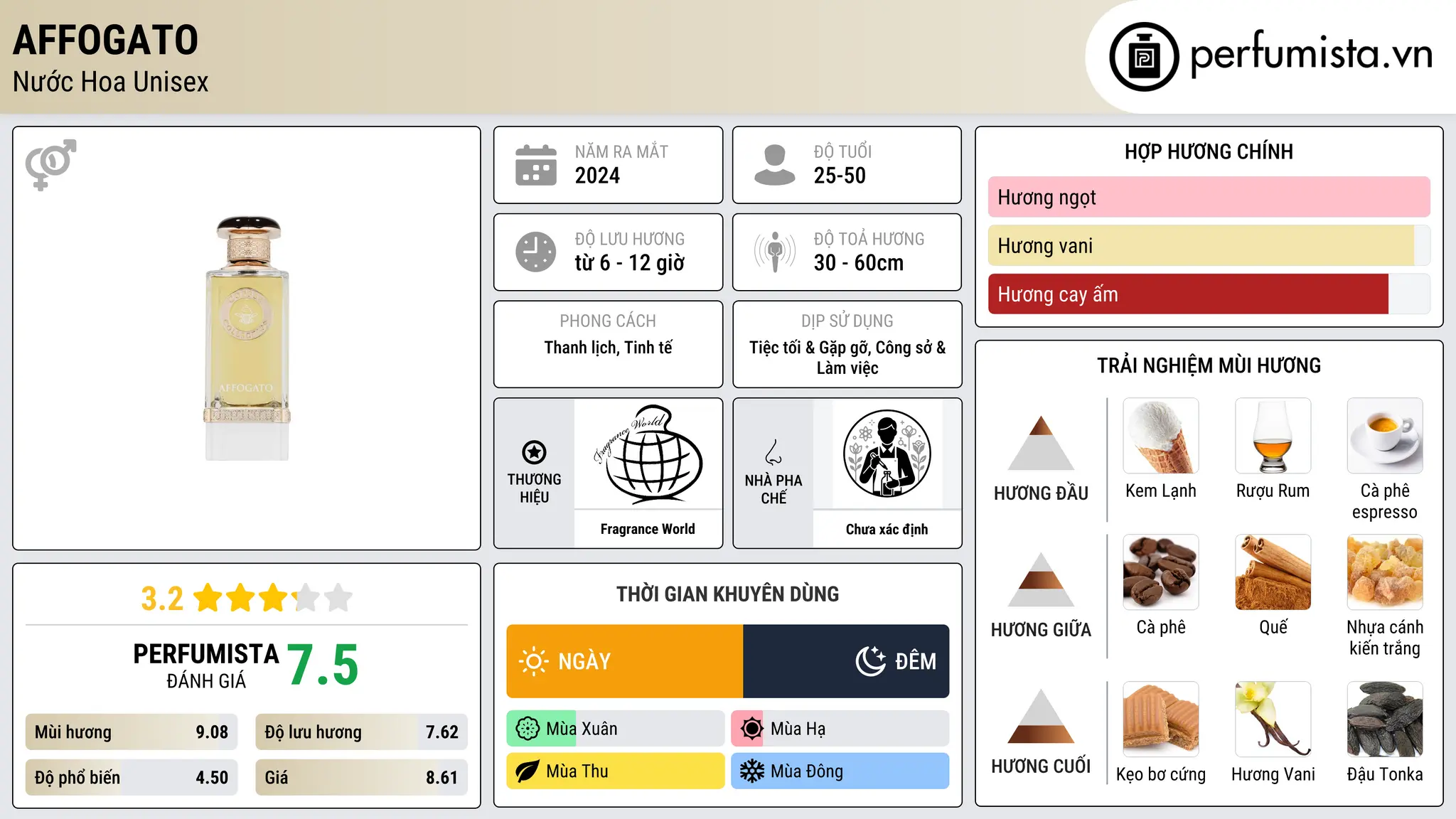Click the age range value 25-50
The width and height of the screenshot is (1456, 819).
[x=840, y=176]
